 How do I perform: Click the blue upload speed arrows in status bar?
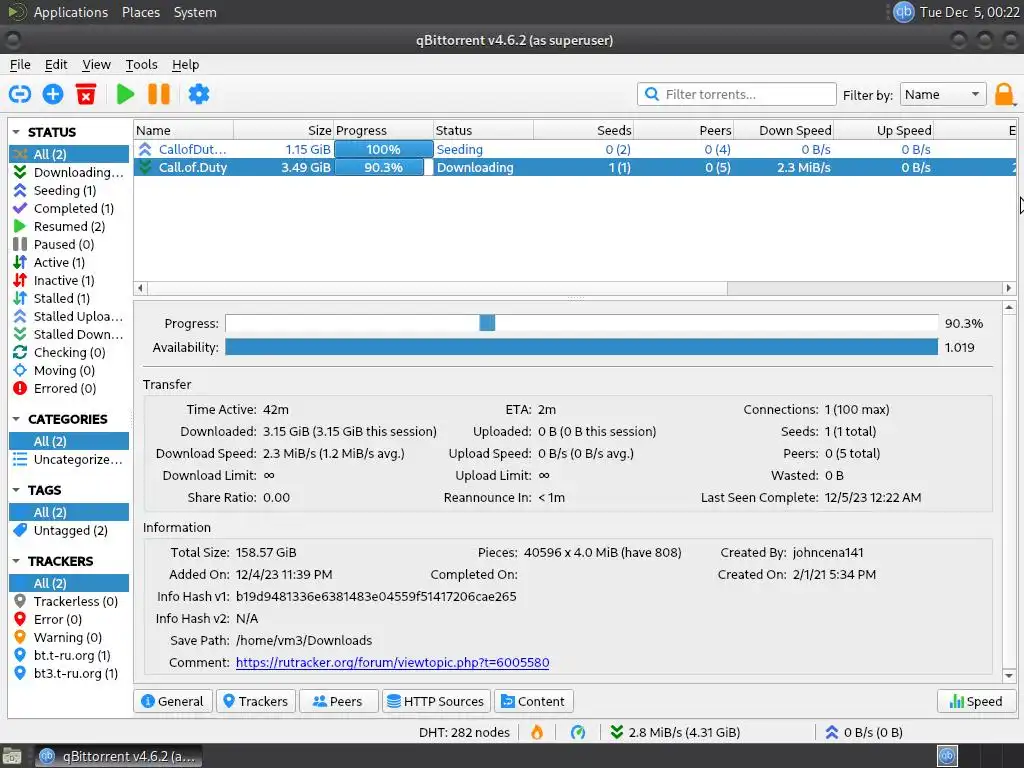coord(831,732)
